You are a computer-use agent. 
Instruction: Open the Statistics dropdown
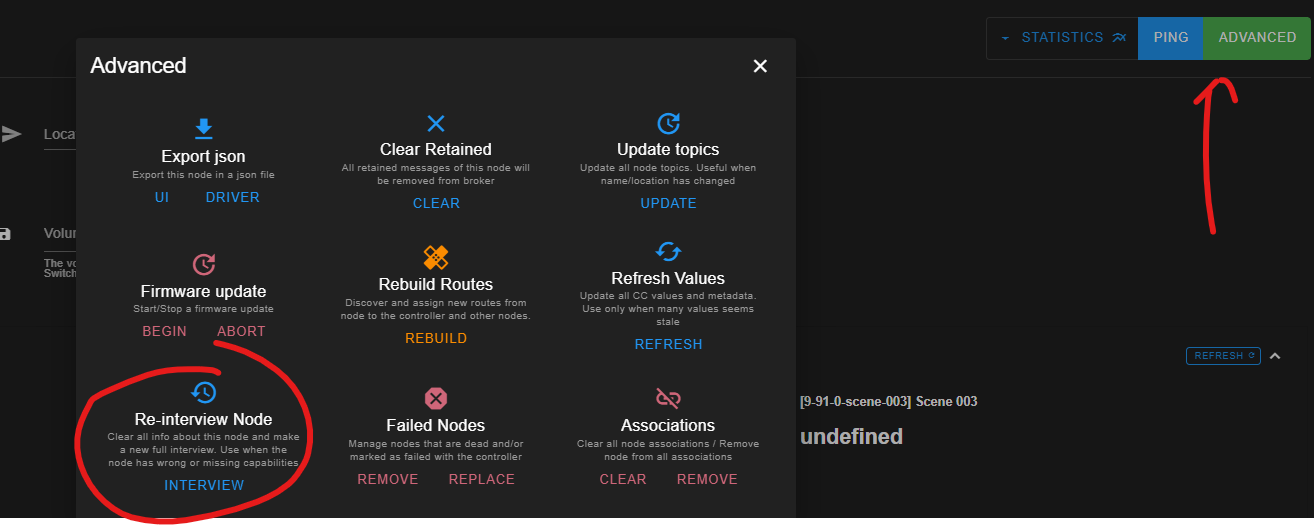[1062, 38]
